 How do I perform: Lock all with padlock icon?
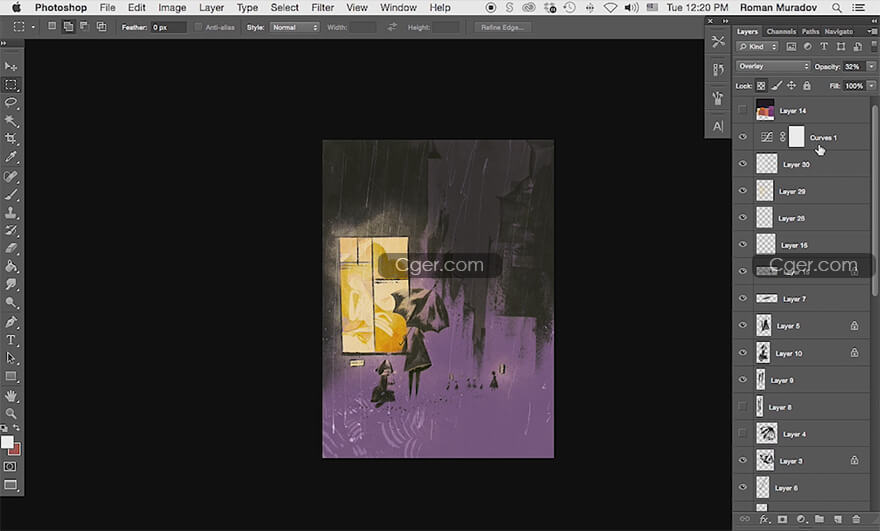806,86
